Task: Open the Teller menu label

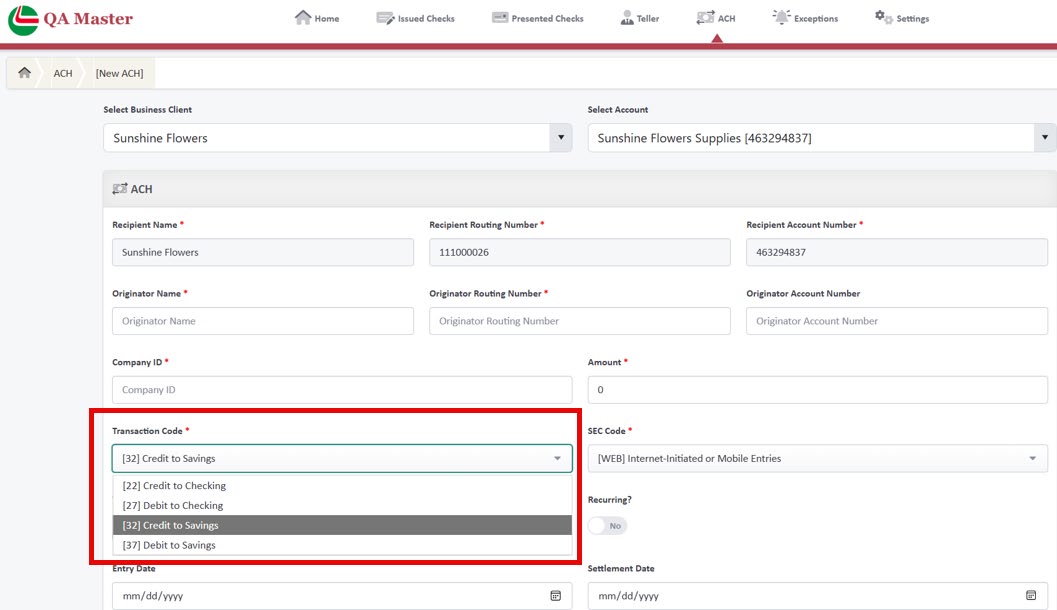Action: pos(648,19)
